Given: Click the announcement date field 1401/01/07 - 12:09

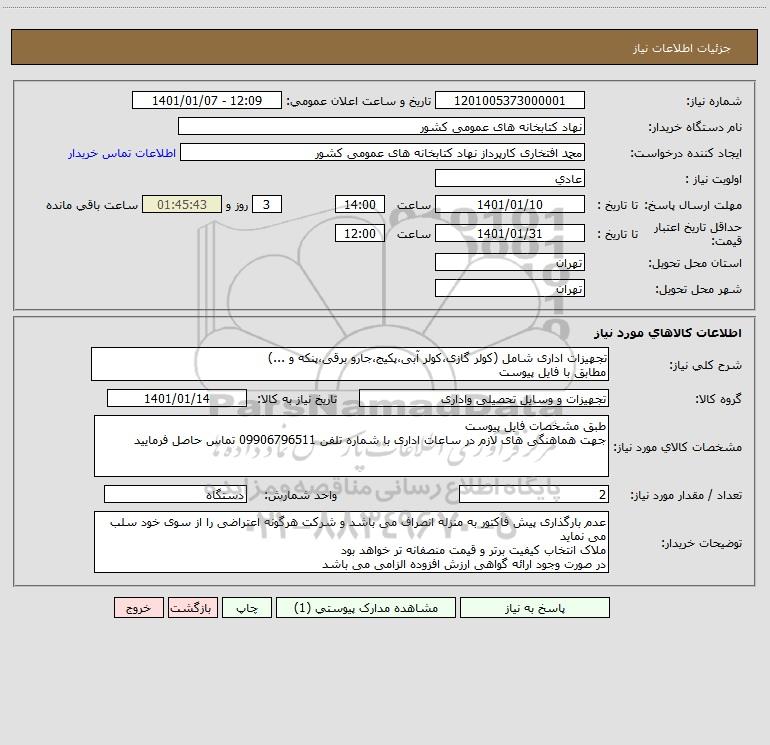Looking at the screenshot, I should (x=207, y=100).
